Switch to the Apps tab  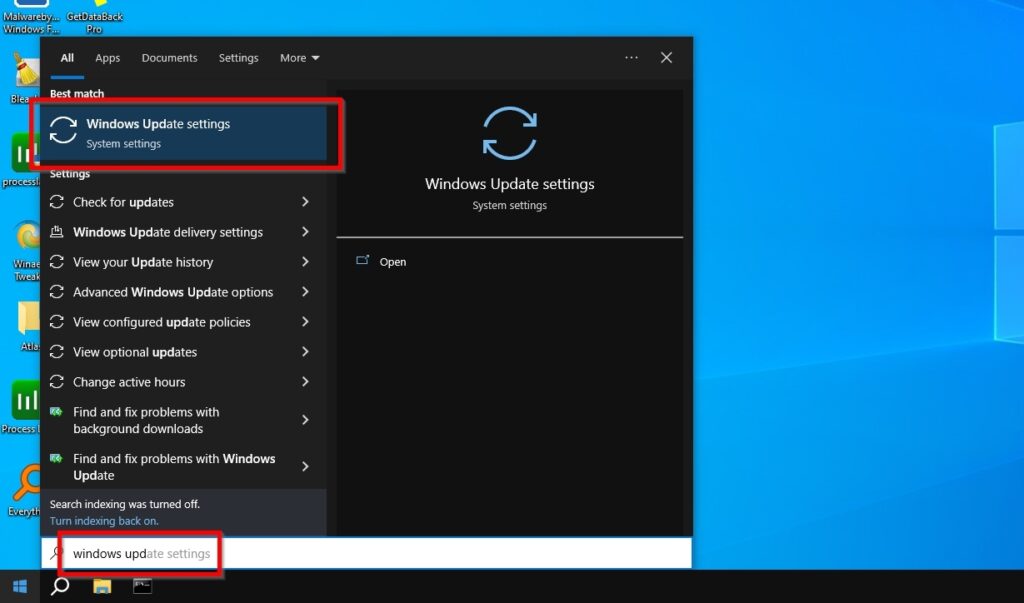(107, 58)
